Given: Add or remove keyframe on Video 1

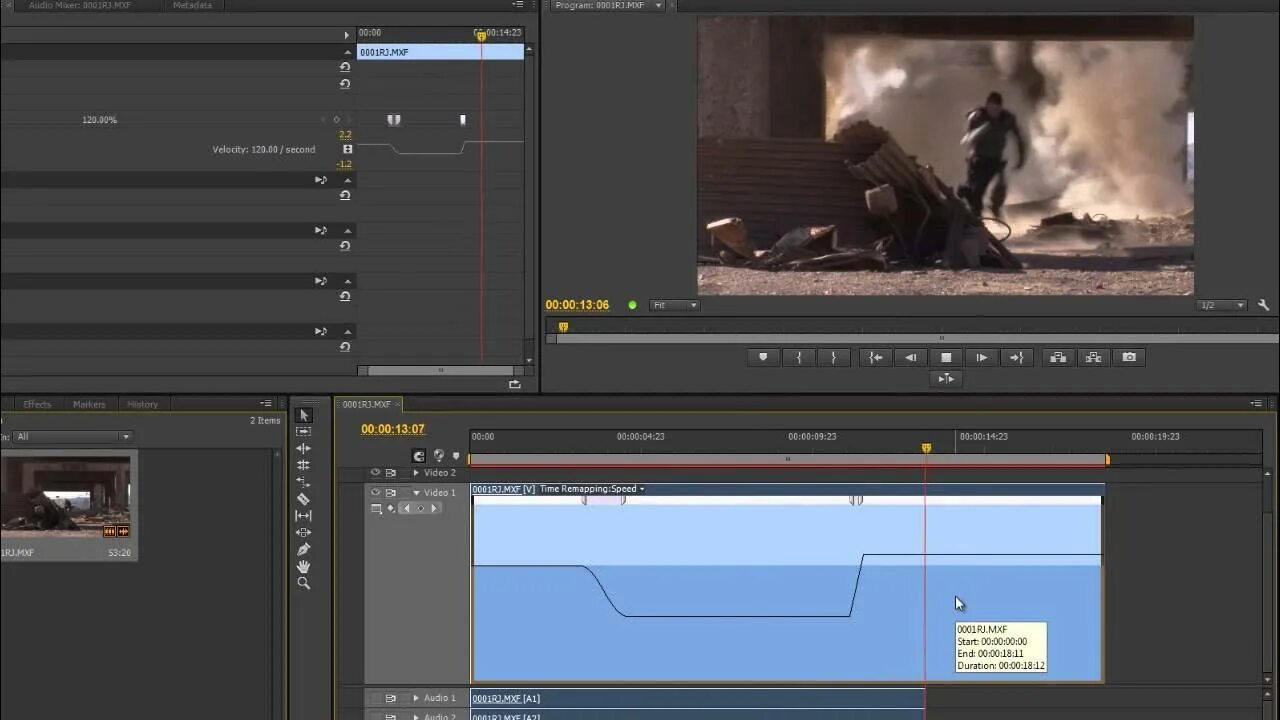Looking at the screenshot, I should pyautogui.click(x=420, y=508).
